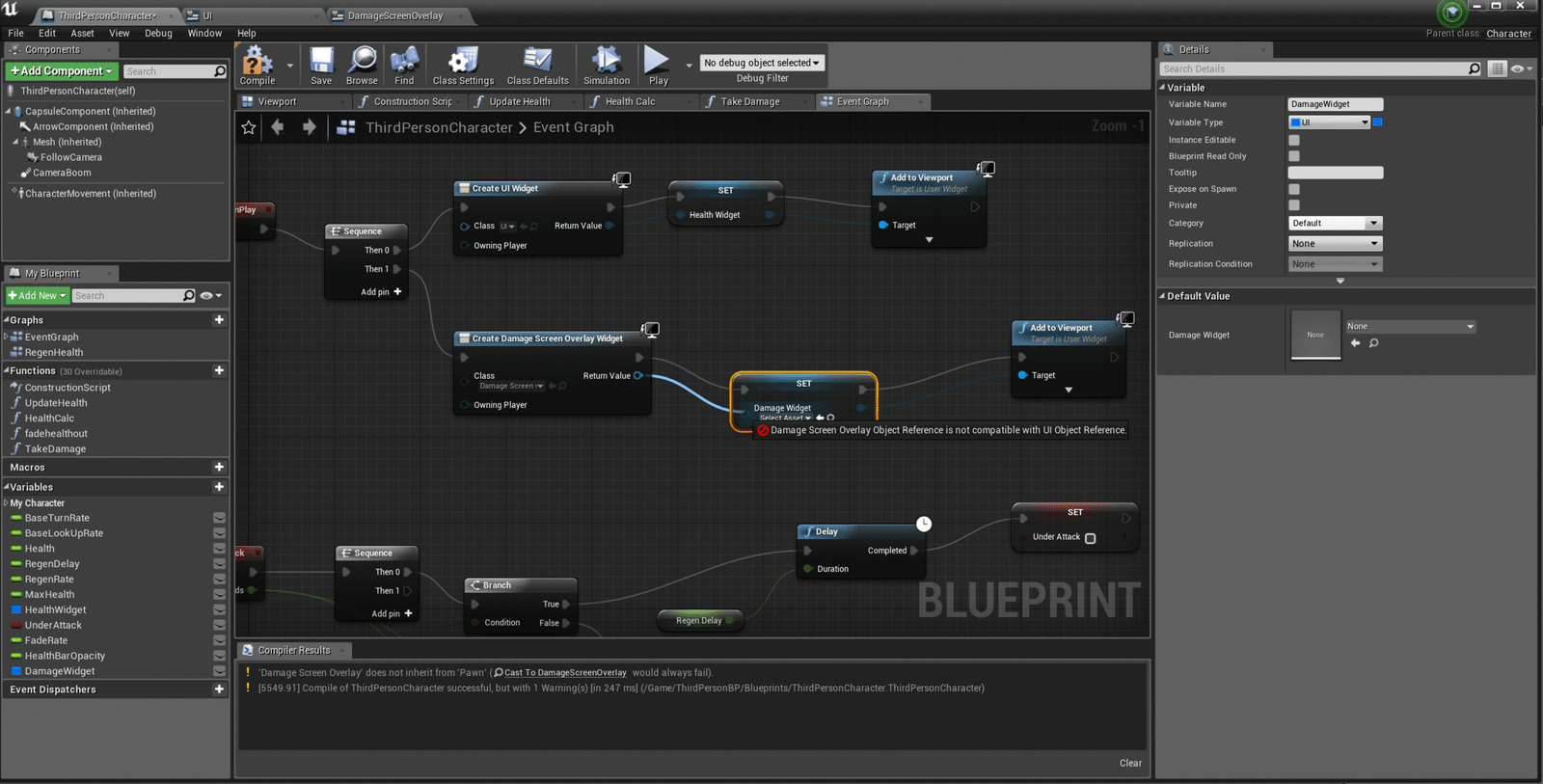Switch to the Take Damage tab

pyautogui.click(x=749, y=101)
